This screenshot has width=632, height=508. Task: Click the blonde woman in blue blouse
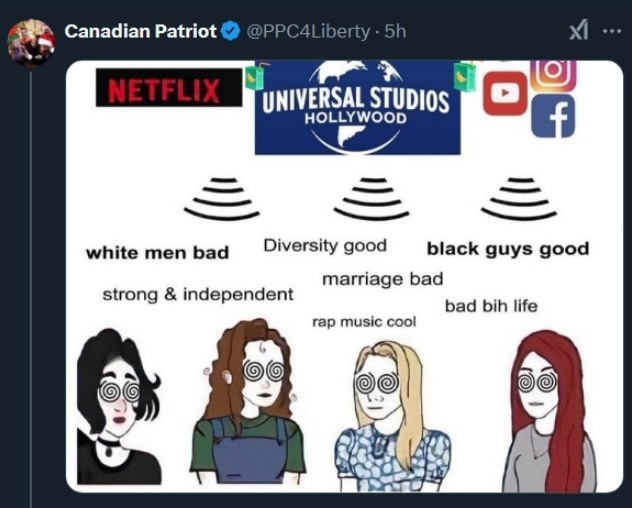point(389,416)
